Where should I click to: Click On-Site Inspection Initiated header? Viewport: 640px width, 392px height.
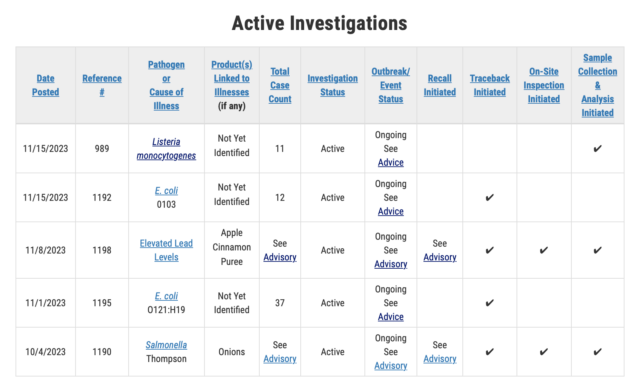click(x=544, y=85)
